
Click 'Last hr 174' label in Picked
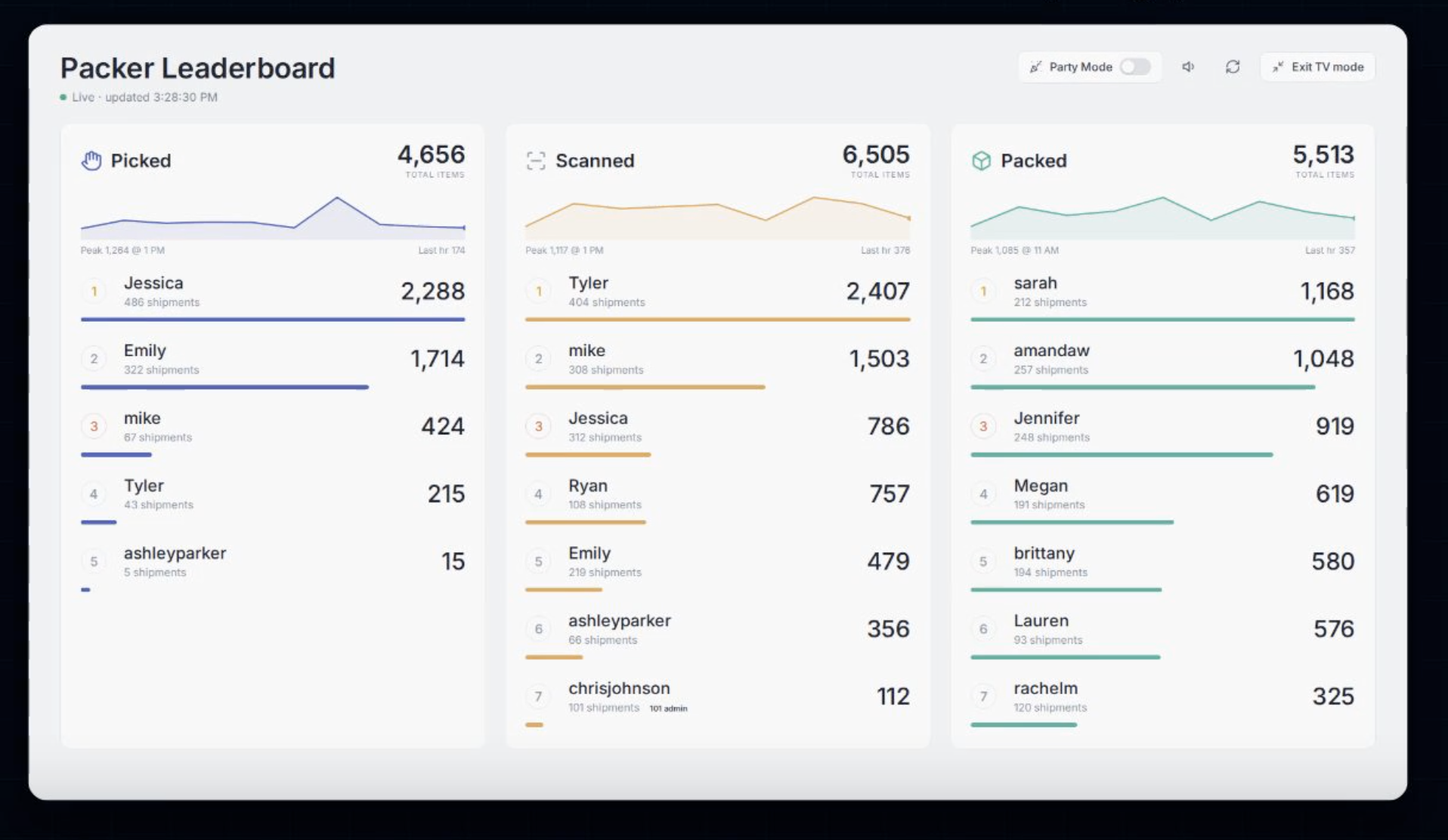point(441,250)
